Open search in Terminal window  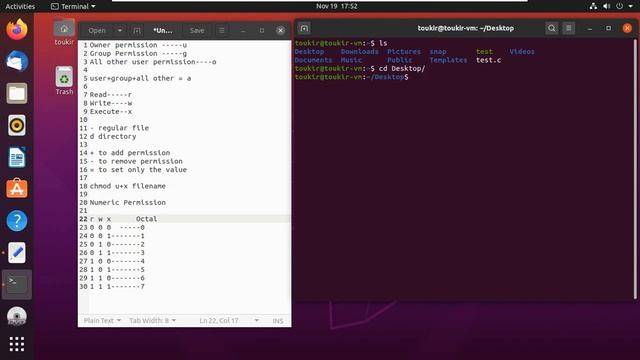tap(551, 28)
